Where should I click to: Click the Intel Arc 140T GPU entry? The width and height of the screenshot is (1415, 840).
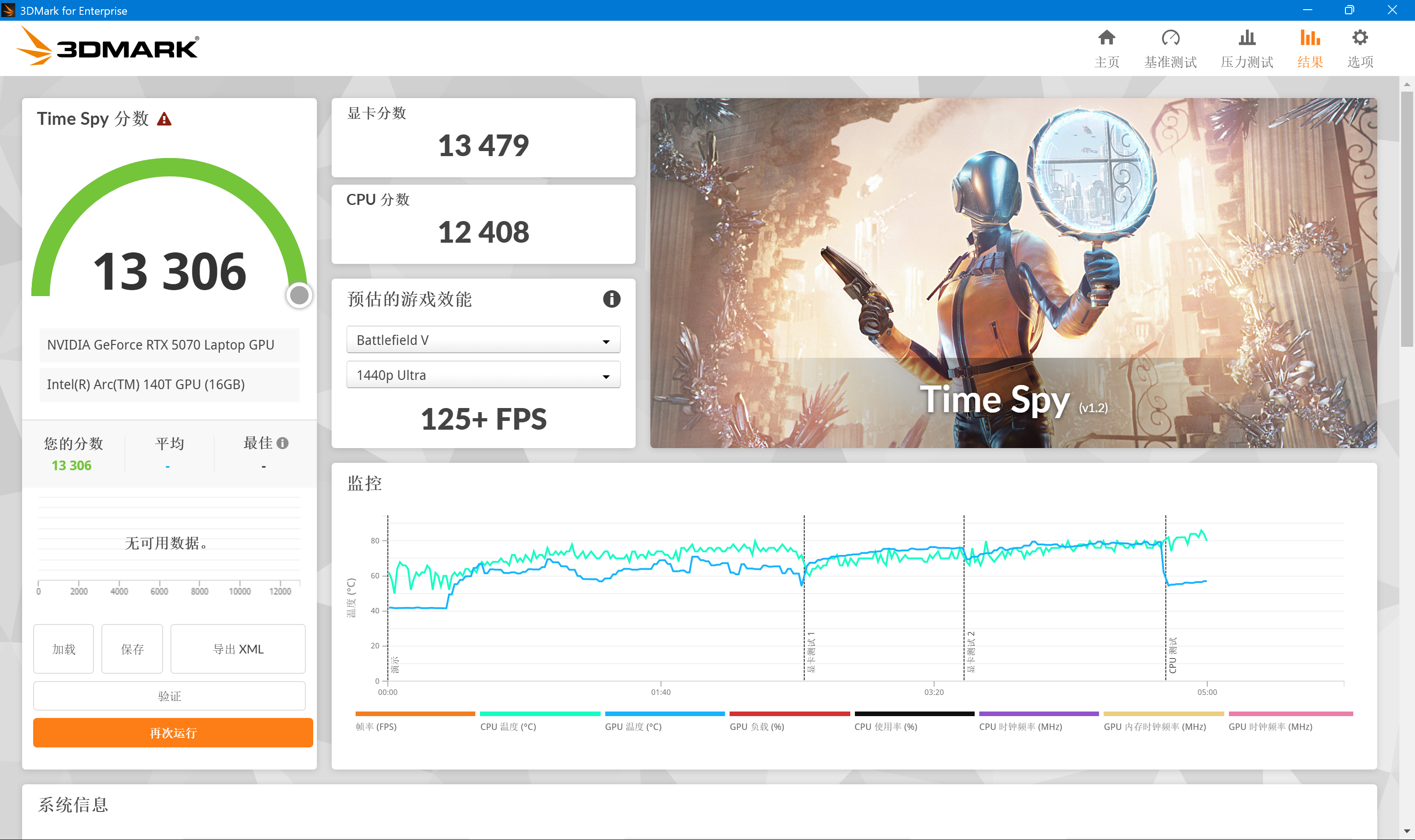pyautogui.click(x=169, y=385)
